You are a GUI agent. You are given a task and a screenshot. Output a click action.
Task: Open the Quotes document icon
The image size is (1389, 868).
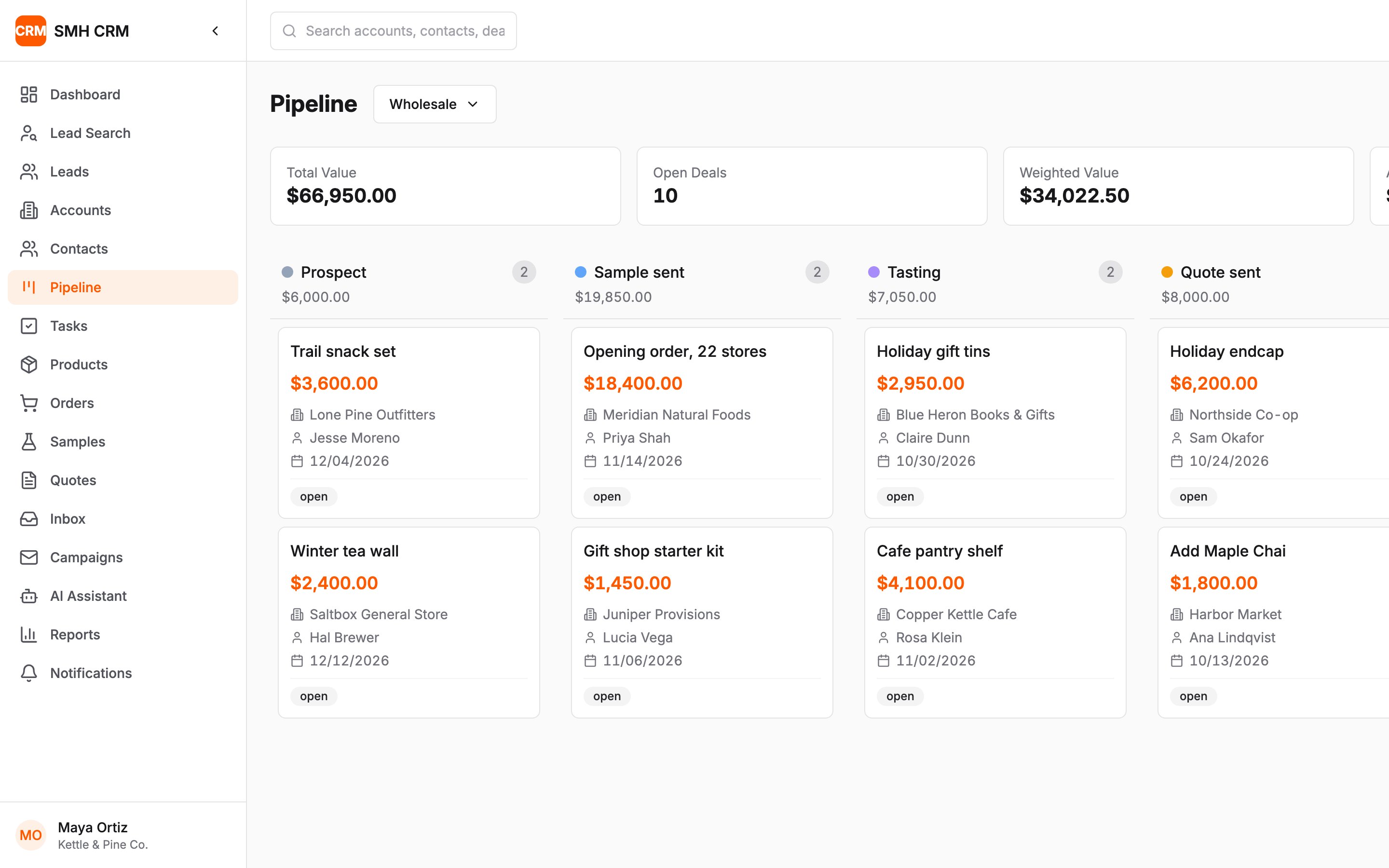tap(29, 480)
